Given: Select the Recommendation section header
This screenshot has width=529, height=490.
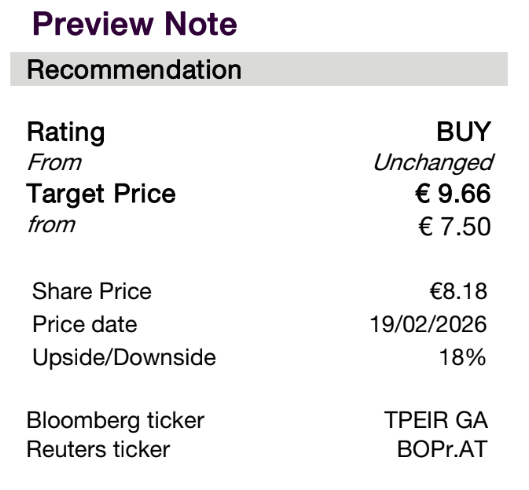Looking at the screenshot, I should coord(259,69).
